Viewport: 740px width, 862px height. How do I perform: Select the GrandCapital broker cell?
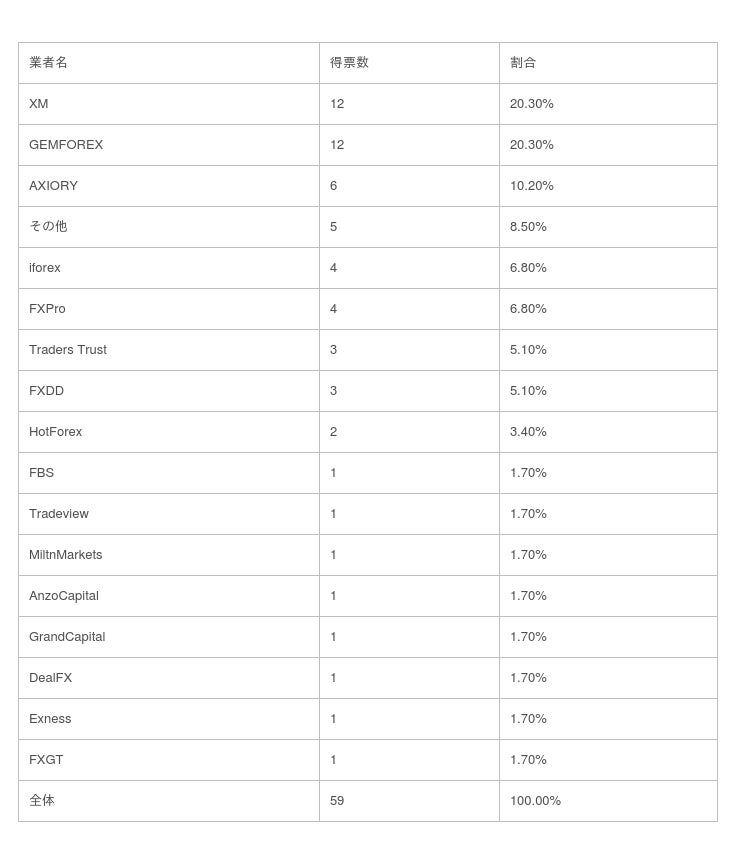(67, 636)
